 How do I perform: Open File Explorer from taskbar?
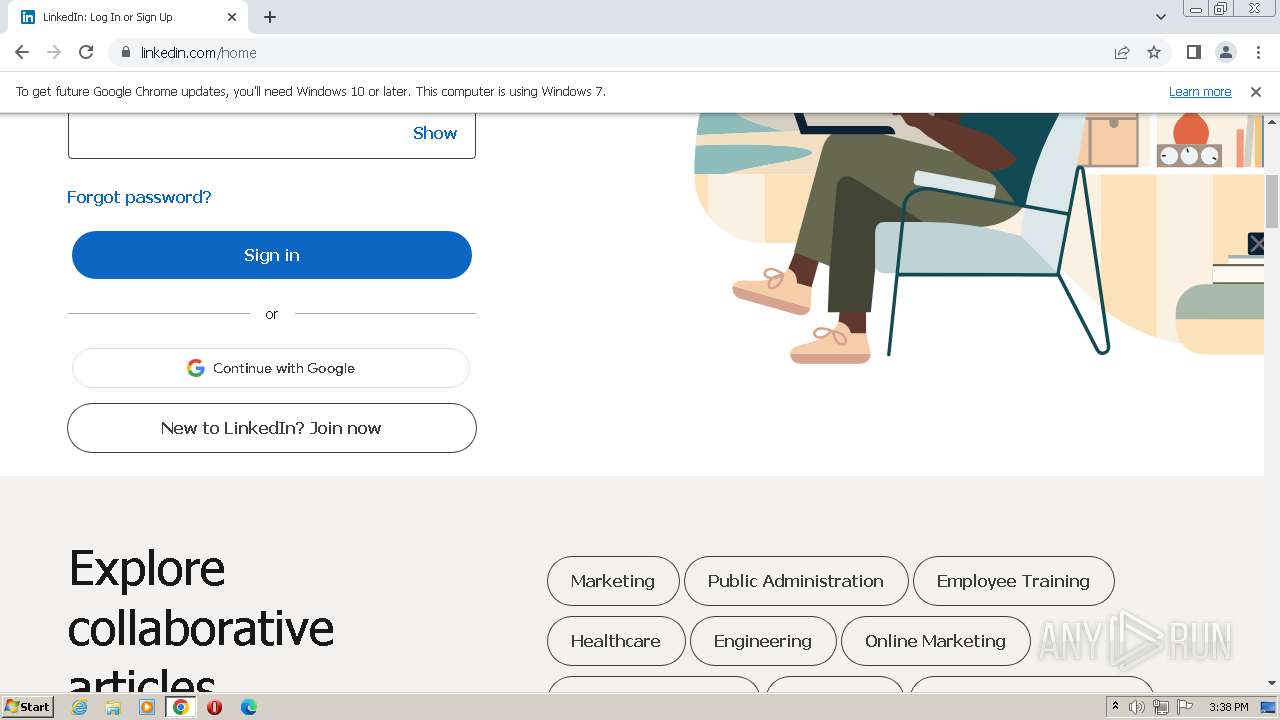[x=113, y=707]
